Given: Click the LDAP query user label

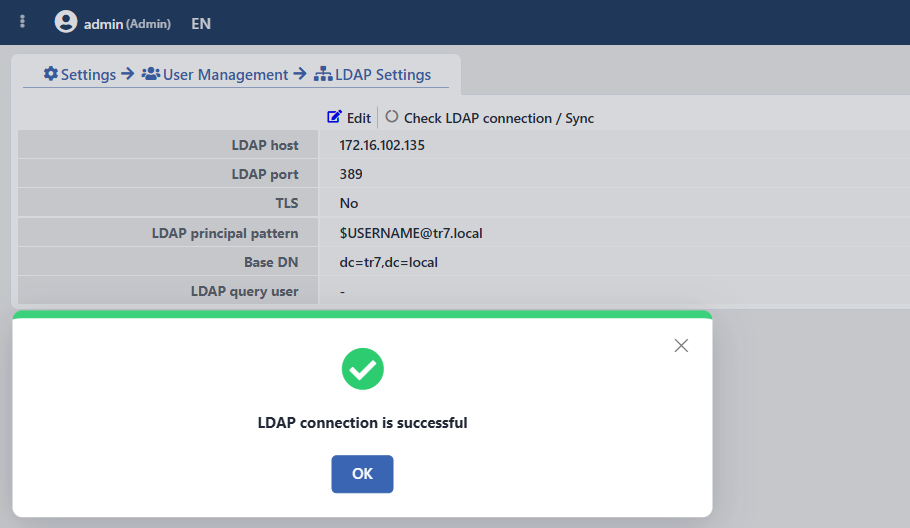Looking at the screenshot, I should click(244, 291).
